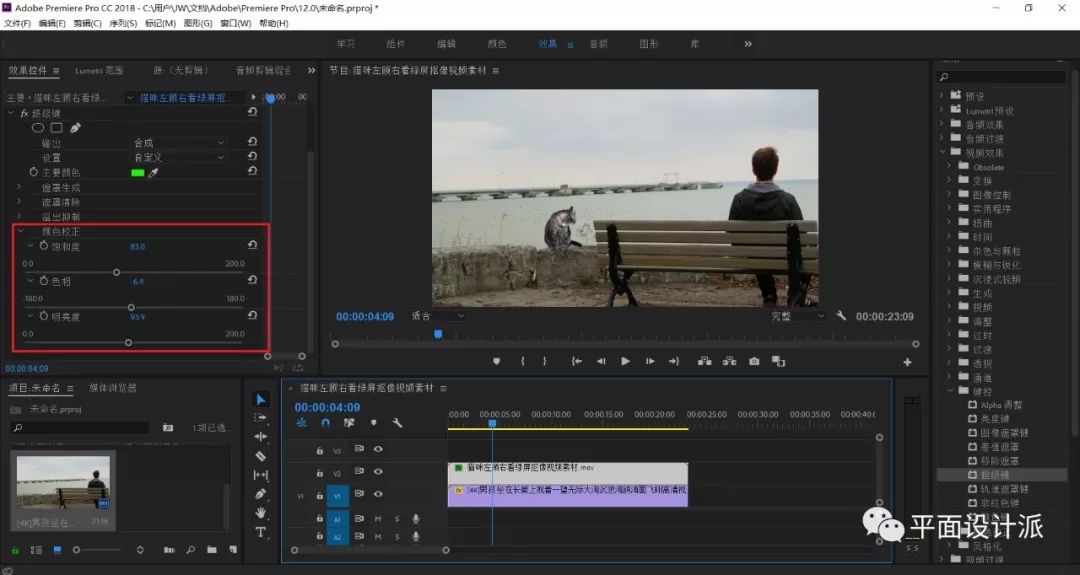1080x575 pixels.
Task: Open the 剪辑(C) menu
Action: click(x=87, y=23)
